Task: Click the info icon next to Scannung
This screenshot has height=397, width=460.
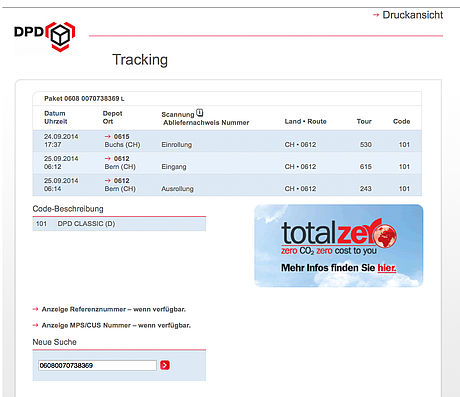Action: point(199,113)
